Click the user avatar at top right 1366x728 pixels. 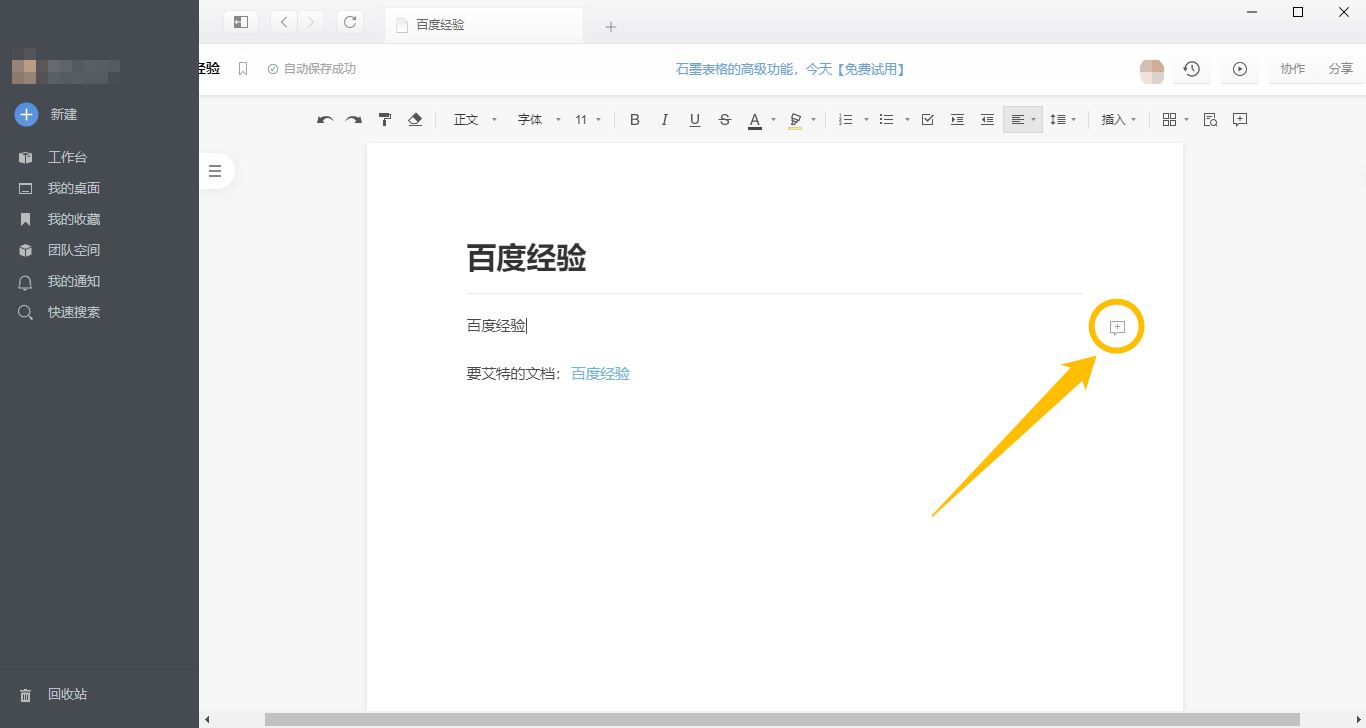pyautogui.click(x=1152, y=70)
